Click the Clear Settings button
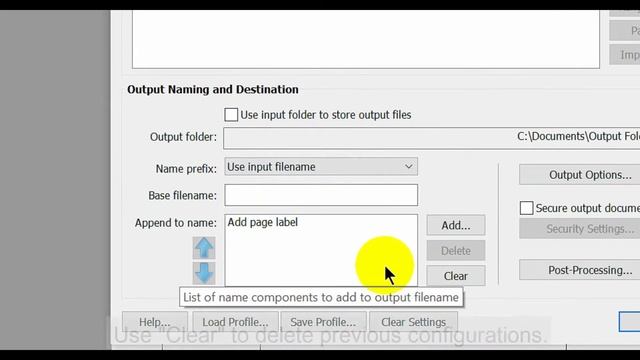 (413, 322)
